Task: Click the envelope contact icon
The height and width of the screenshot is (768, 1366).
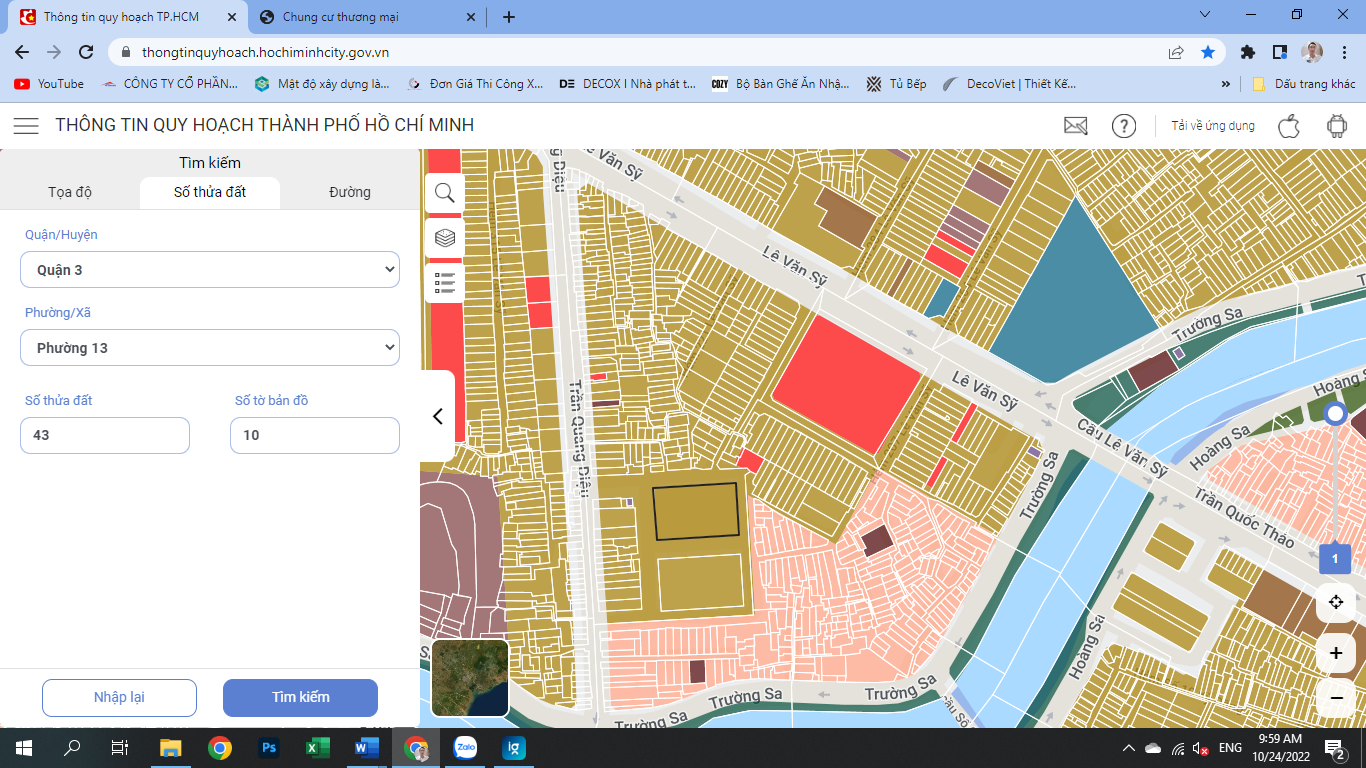Action: (x=1075, y=125)
